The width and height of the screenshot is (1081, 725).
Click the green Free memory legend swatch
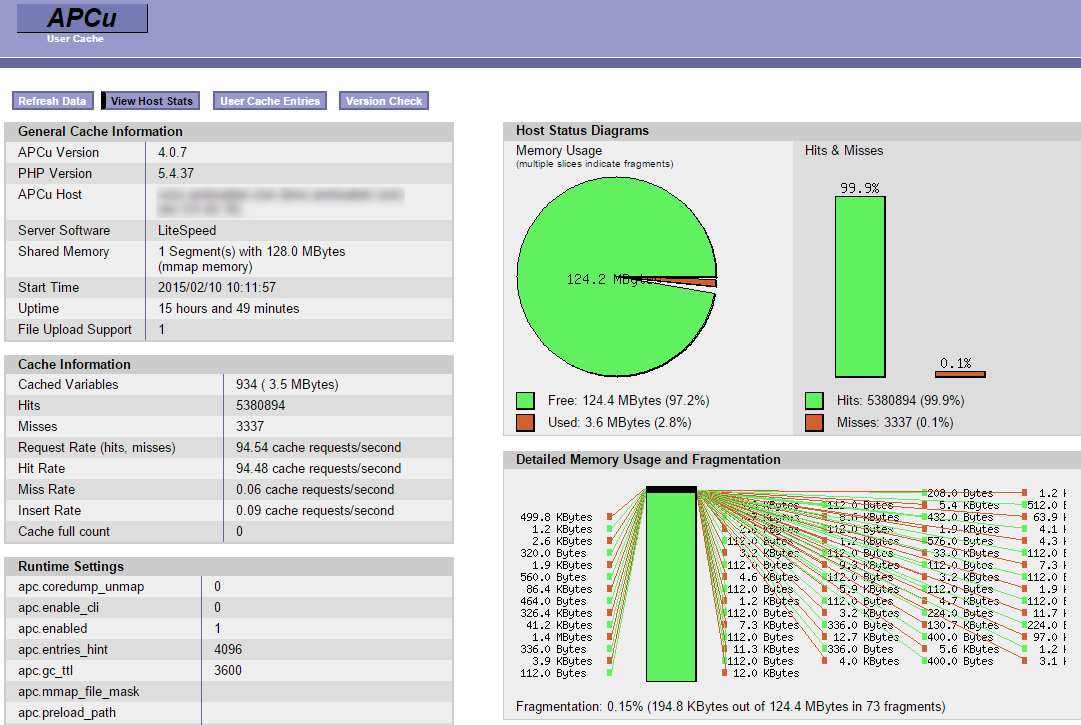(526, 401)
